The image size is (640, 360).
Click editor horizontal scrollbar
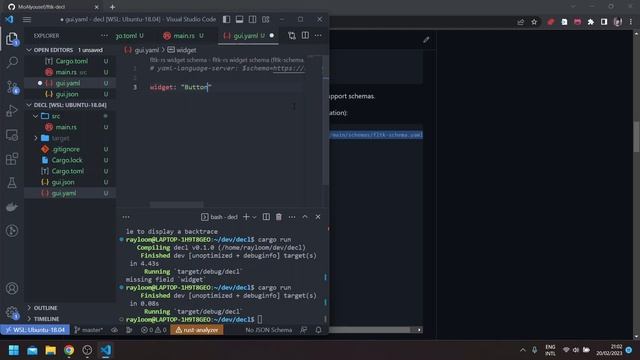pos(176,204)
